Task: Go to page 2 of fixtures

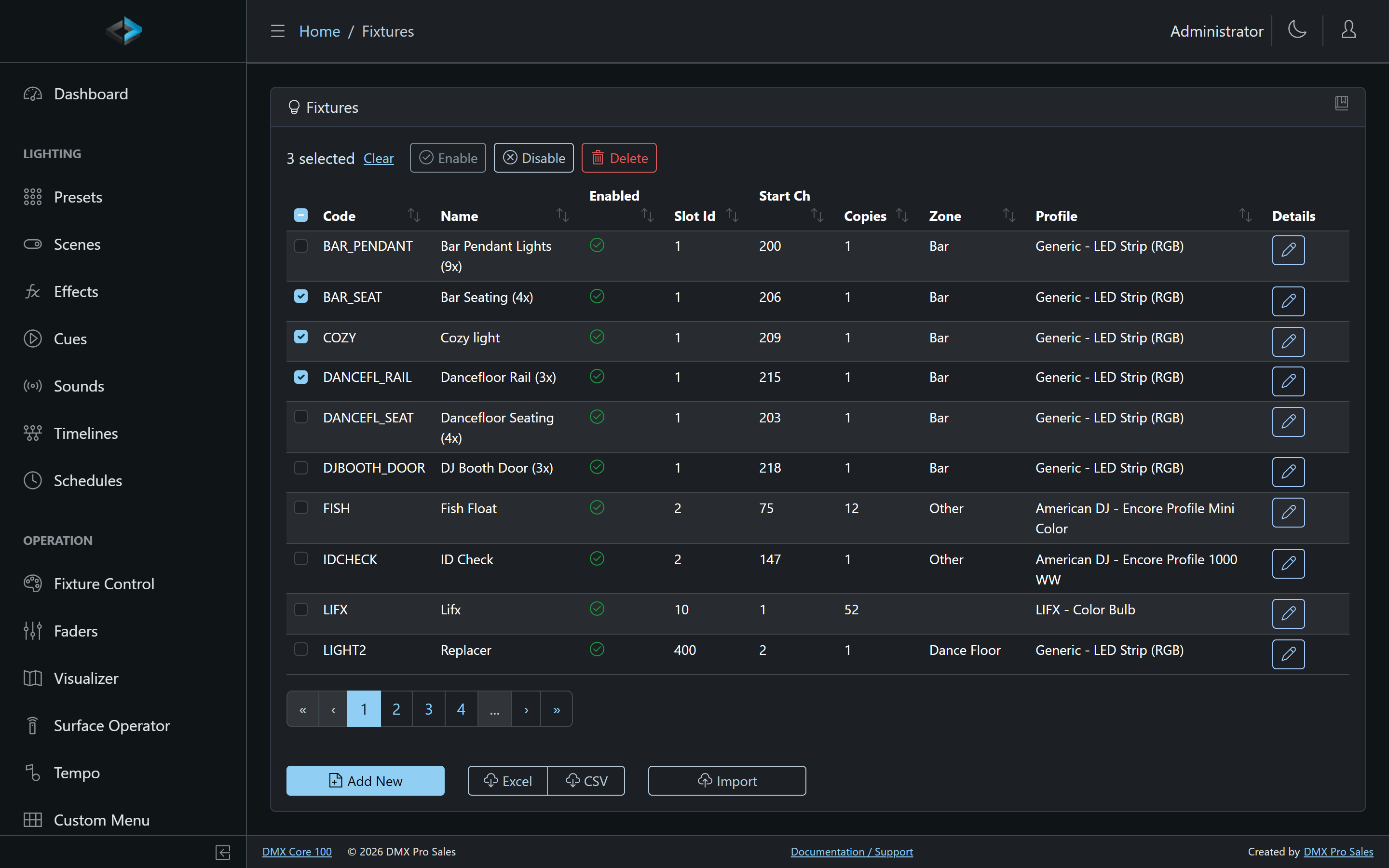Action: [x=396, y=709]
